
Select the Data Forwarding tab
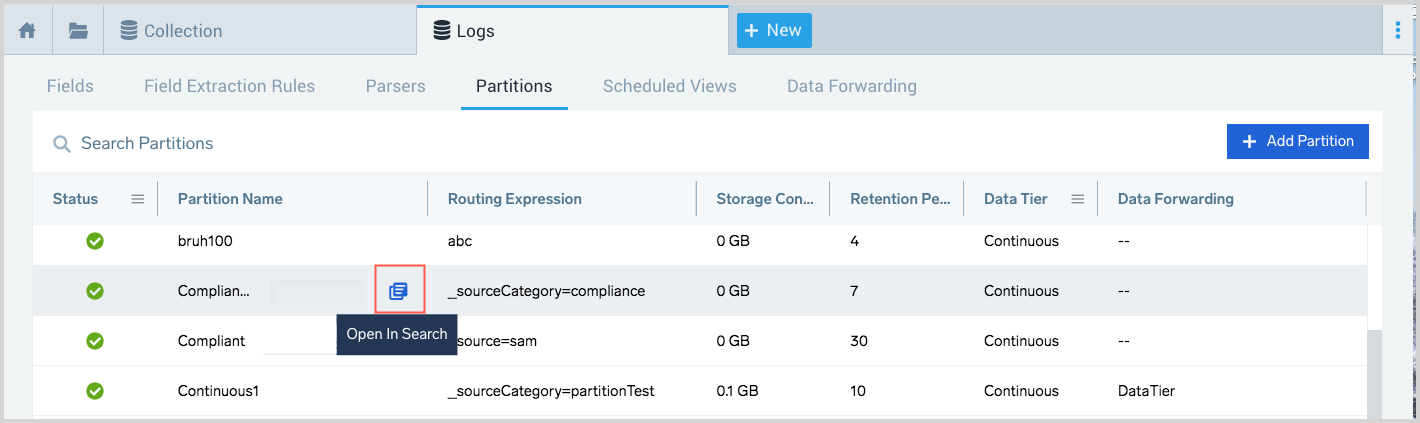tap(851, 86)
